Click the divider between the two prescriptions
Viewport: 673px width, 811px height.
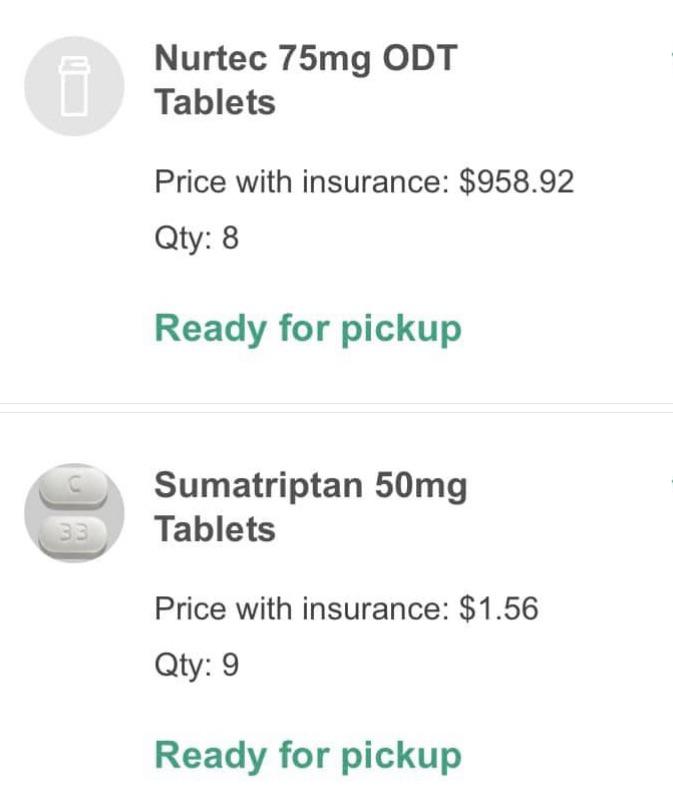[x=336, y=402]
